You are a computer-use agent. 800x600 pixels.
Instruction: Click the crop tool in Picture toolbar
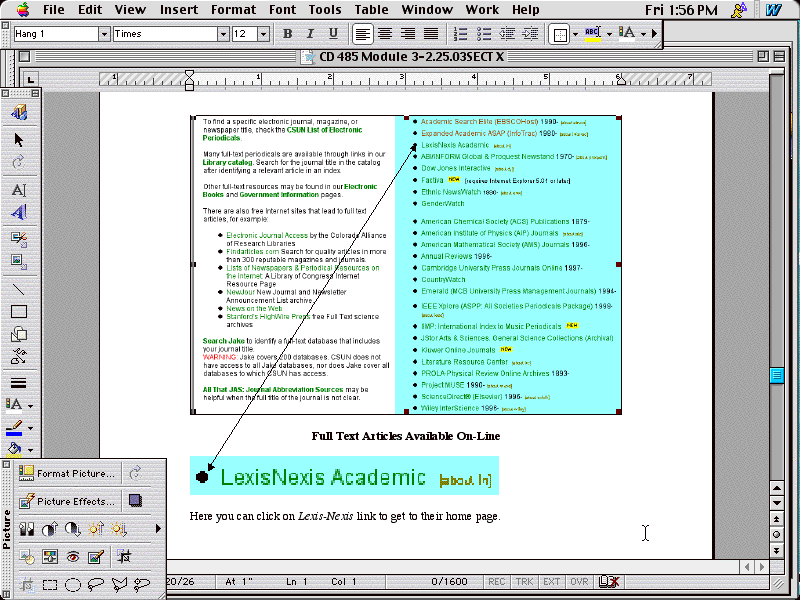coord(124,557)
